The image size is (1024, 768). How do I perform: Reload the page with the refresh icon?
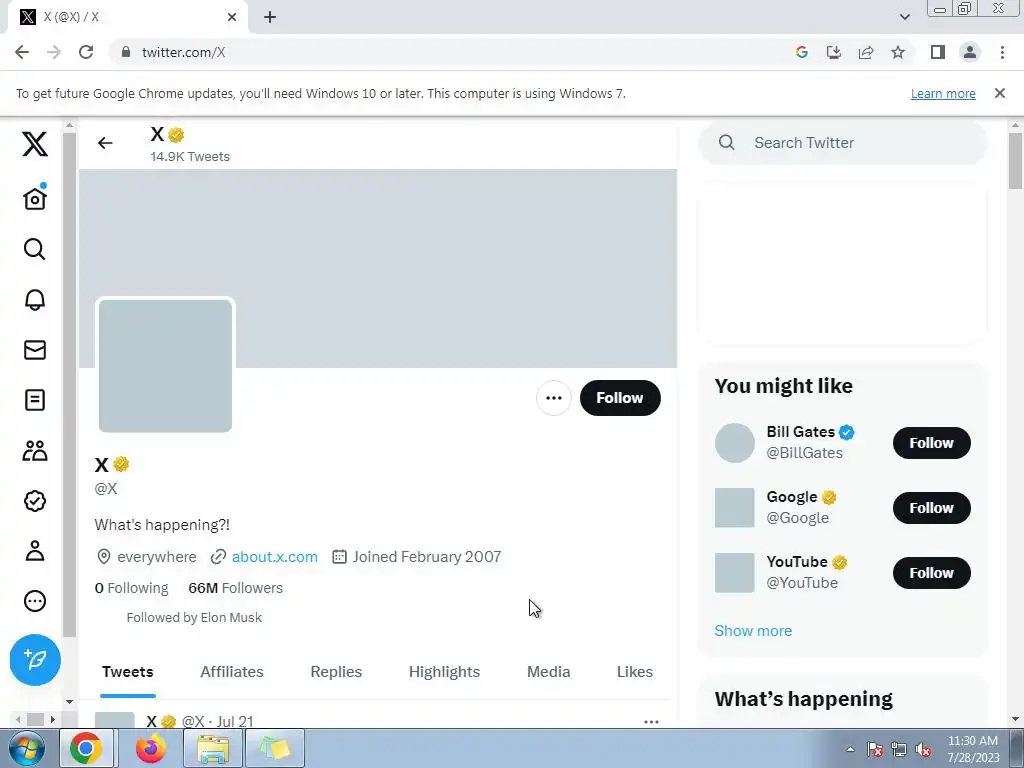86,52
